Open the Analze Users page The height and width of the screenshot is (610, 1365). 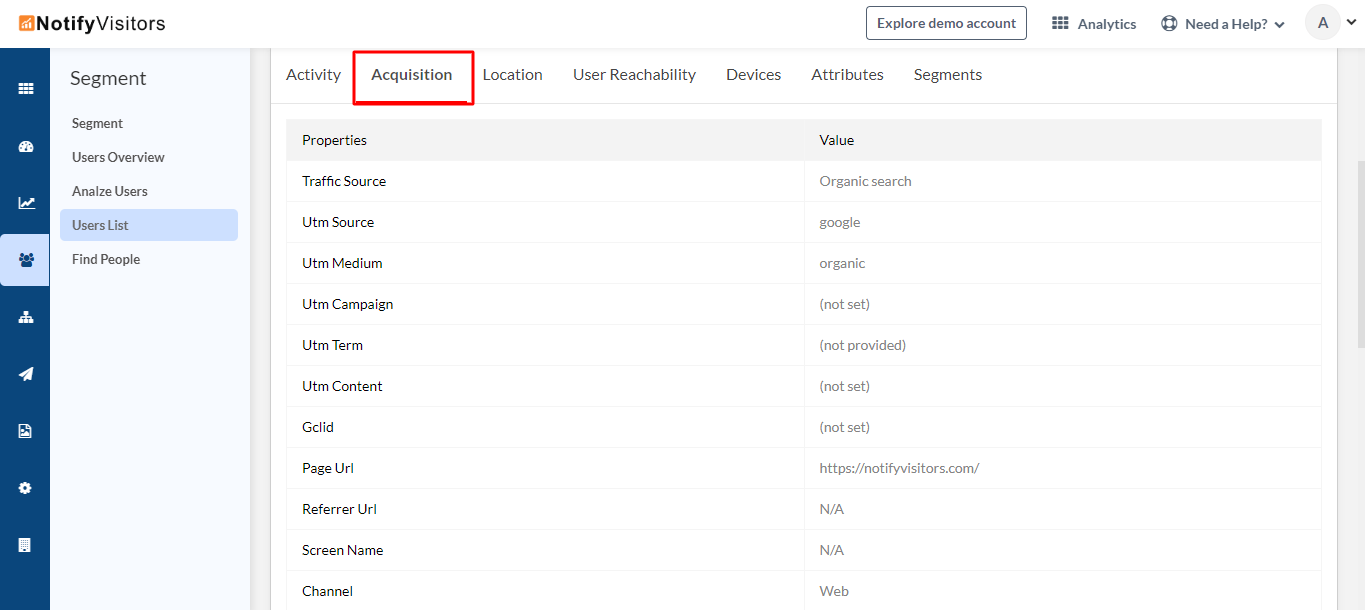[x=110, y=192]
